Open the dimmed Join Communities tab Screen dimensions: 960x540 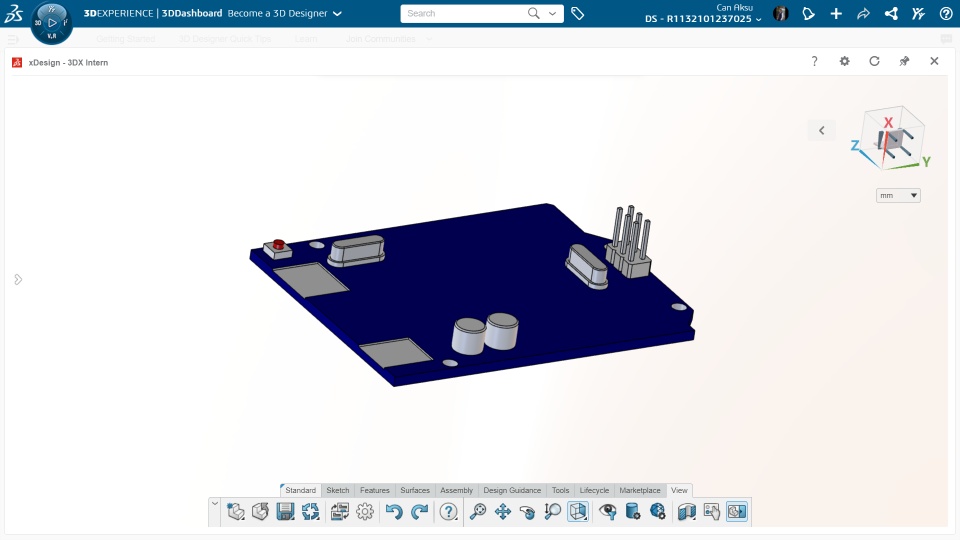pyautogui.click(x=381, y=39)
